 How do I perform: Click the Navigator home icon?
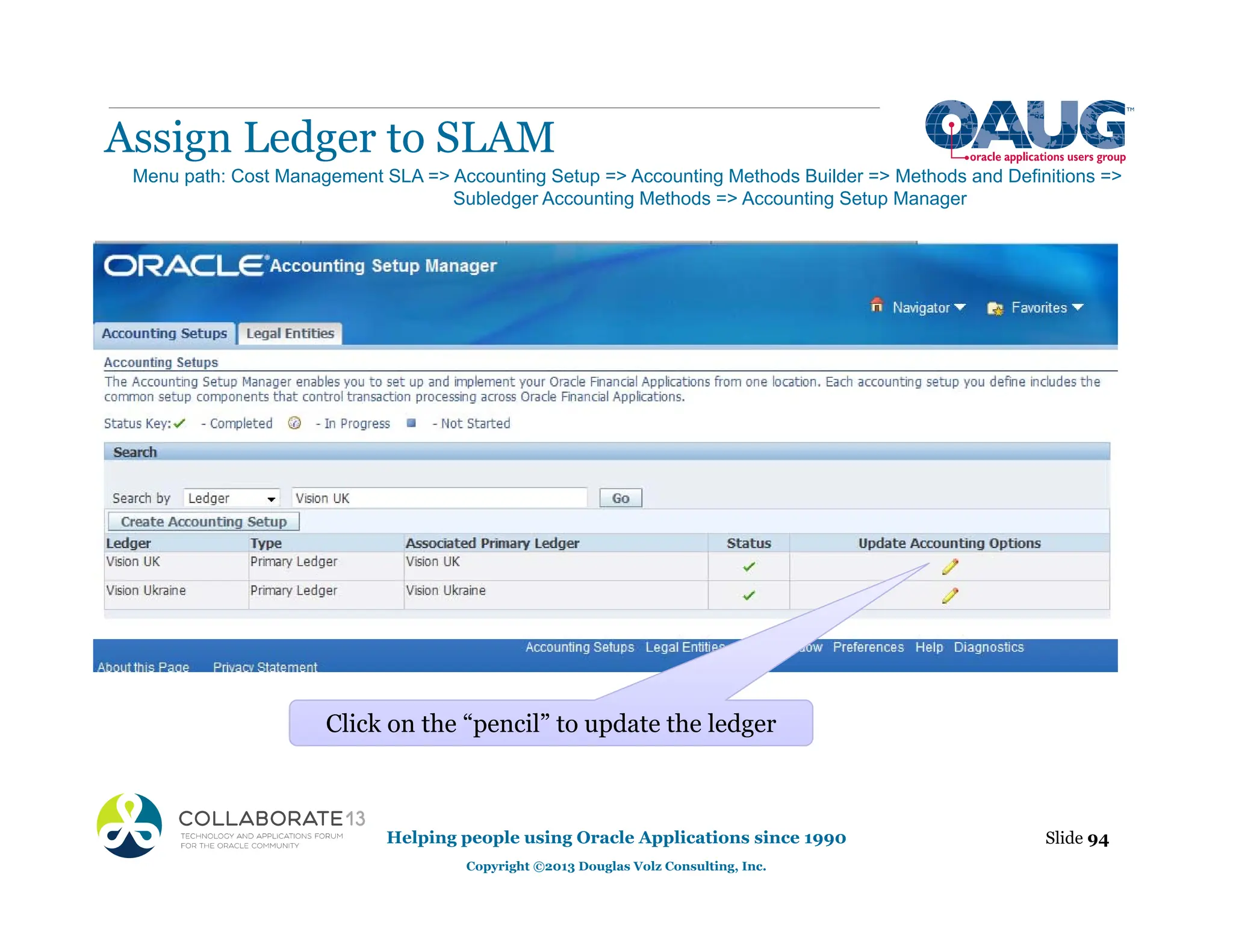click(877, 306)
